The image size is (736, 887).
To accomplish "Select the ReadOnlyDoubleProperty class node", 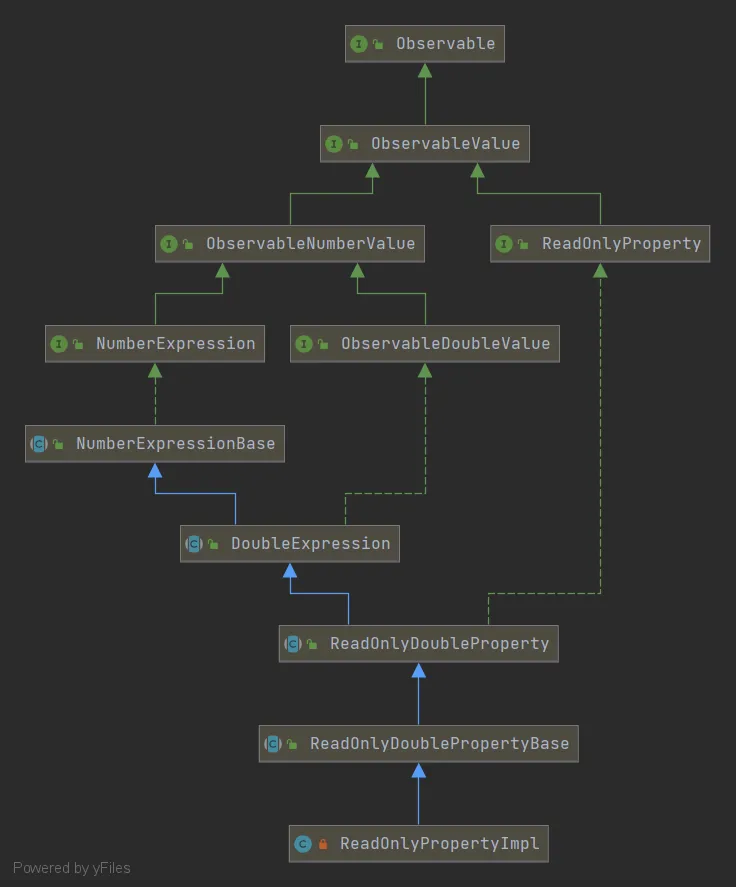I will point(439,644).
